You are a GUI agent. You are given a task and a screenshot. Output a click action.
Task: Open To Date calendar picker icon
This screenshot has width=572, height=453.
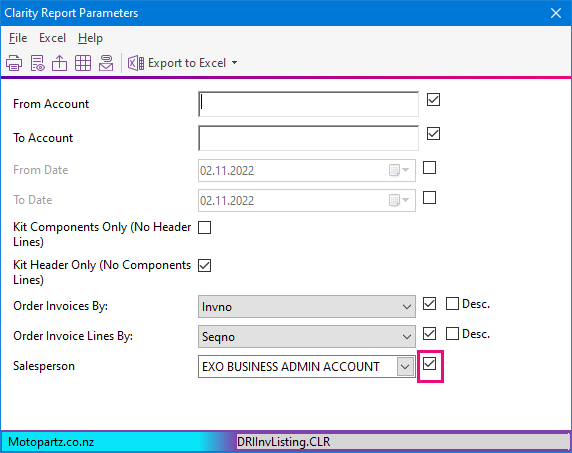click(x=399, y=200)
